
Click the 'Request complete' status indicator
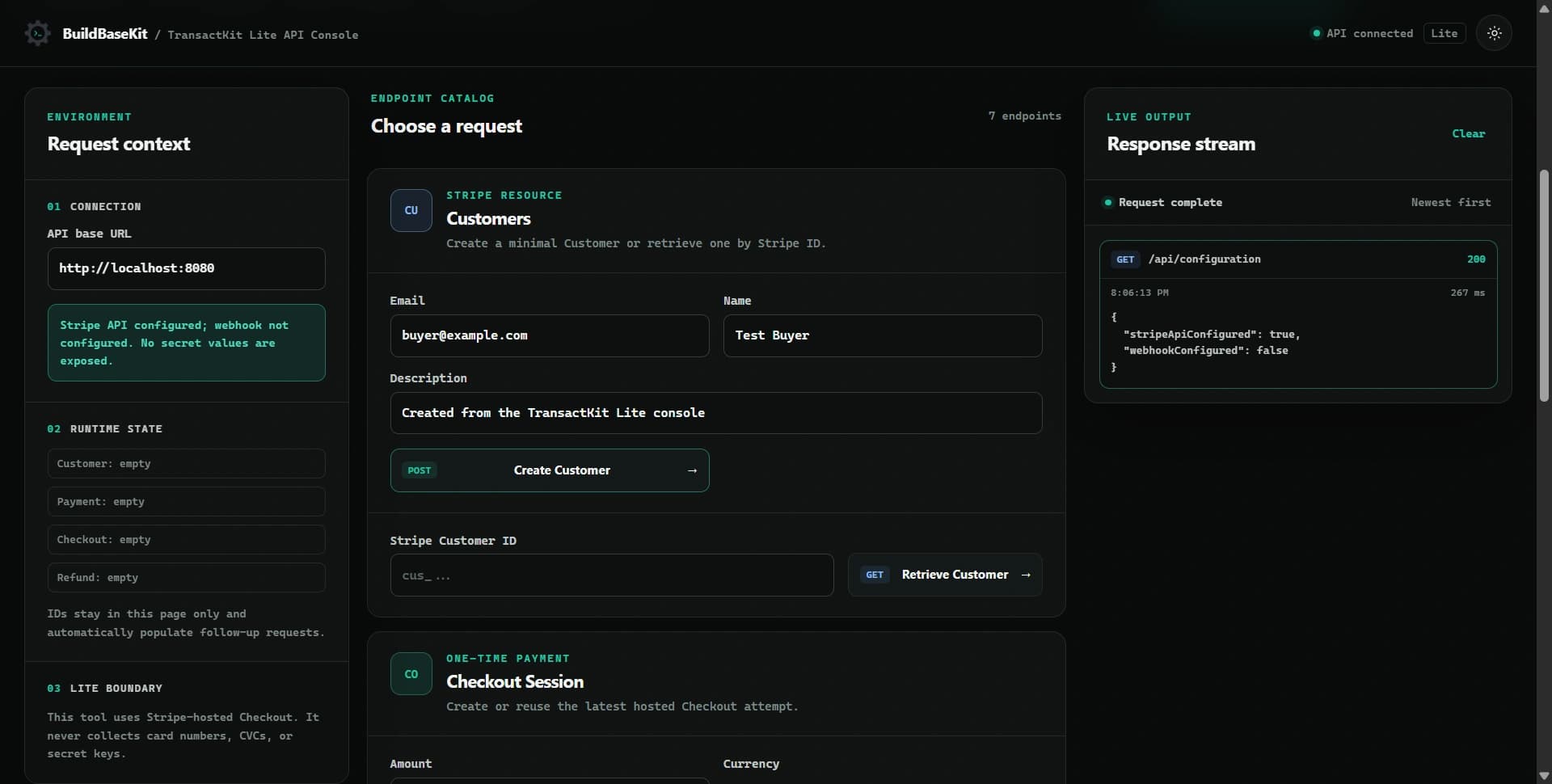[x=1163, y=203]
